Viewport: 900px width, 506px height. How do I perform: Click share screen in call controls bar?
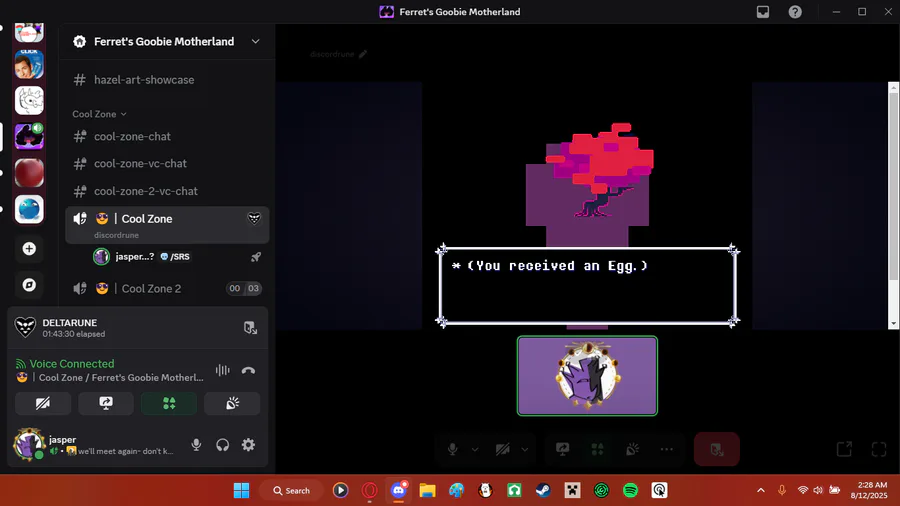tap(562, 449)
